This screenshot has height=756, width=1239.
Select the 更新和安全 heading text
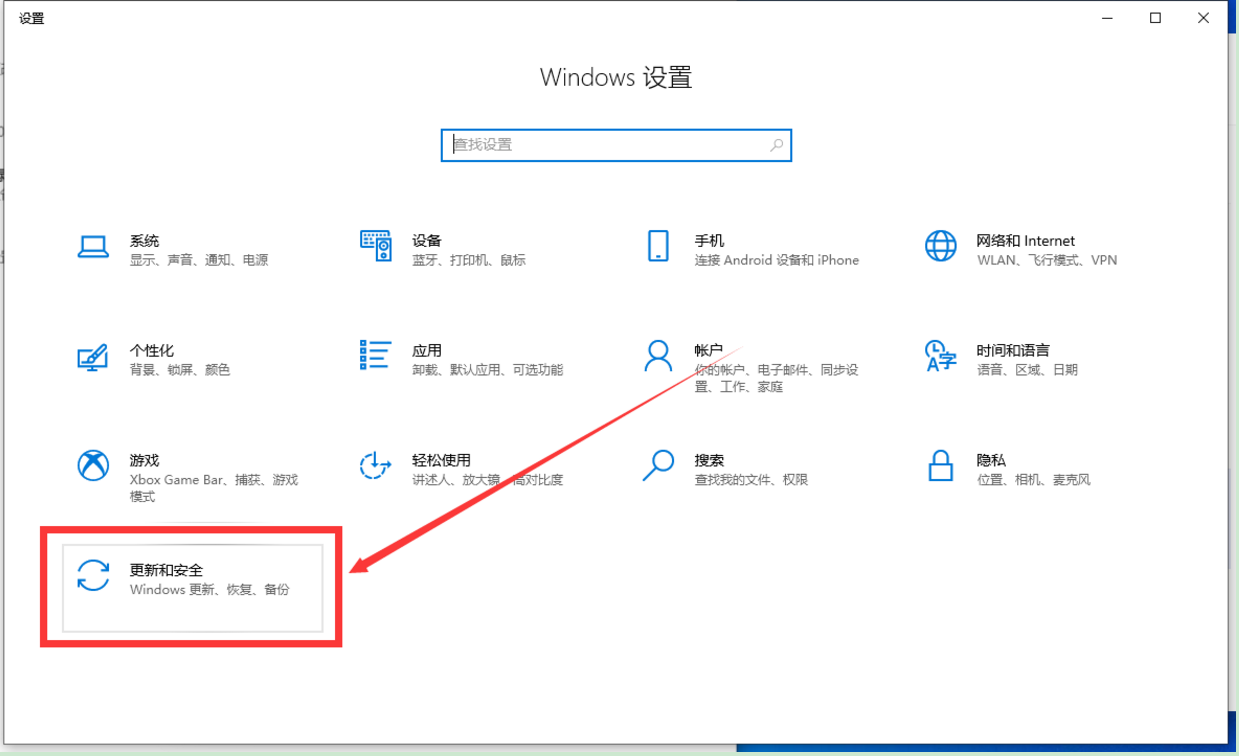click(166, 570)
